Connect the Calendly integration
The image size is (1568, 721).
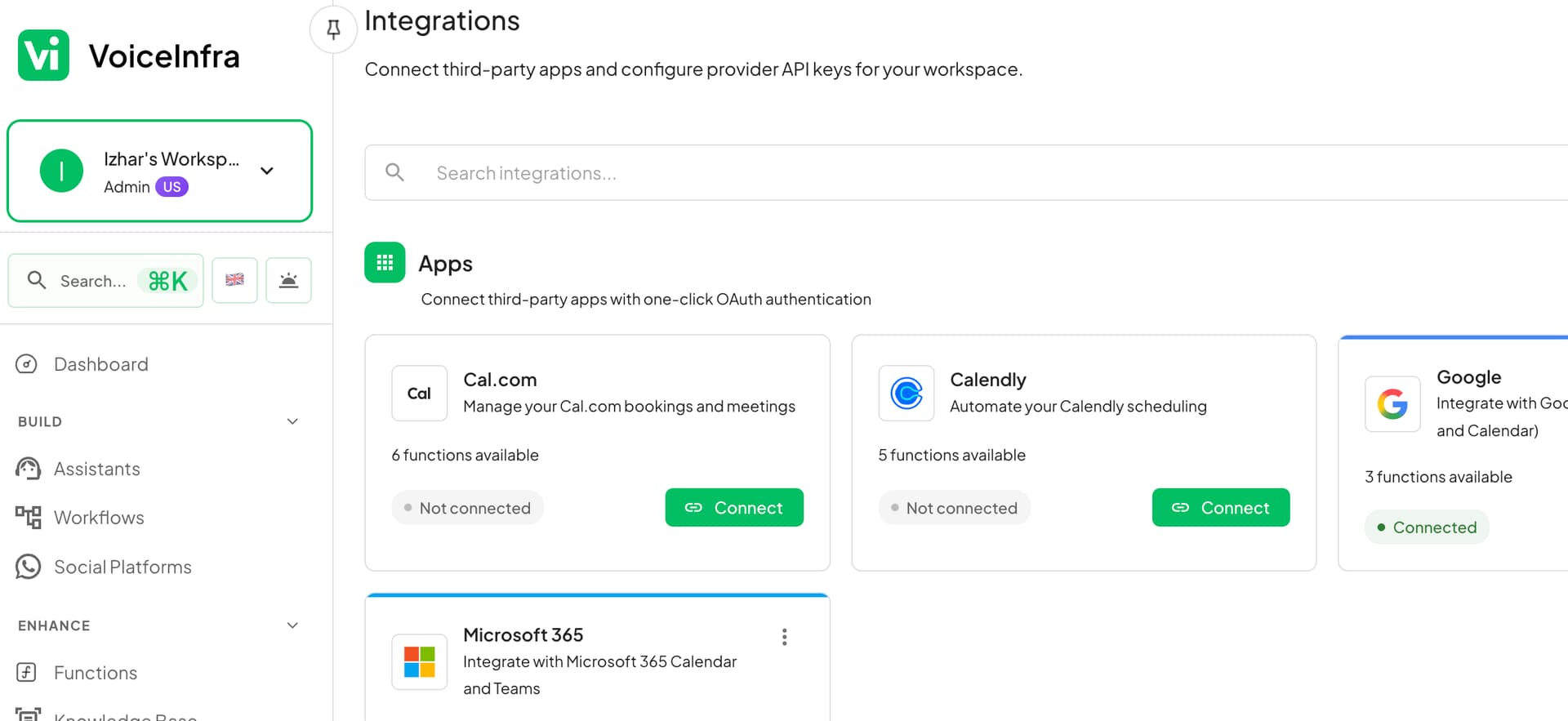[1221, 508]
